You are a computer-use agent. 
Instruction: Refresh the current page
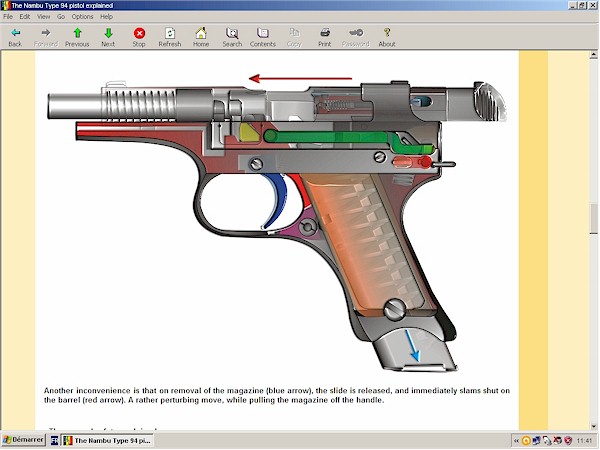tap(170, 37)
